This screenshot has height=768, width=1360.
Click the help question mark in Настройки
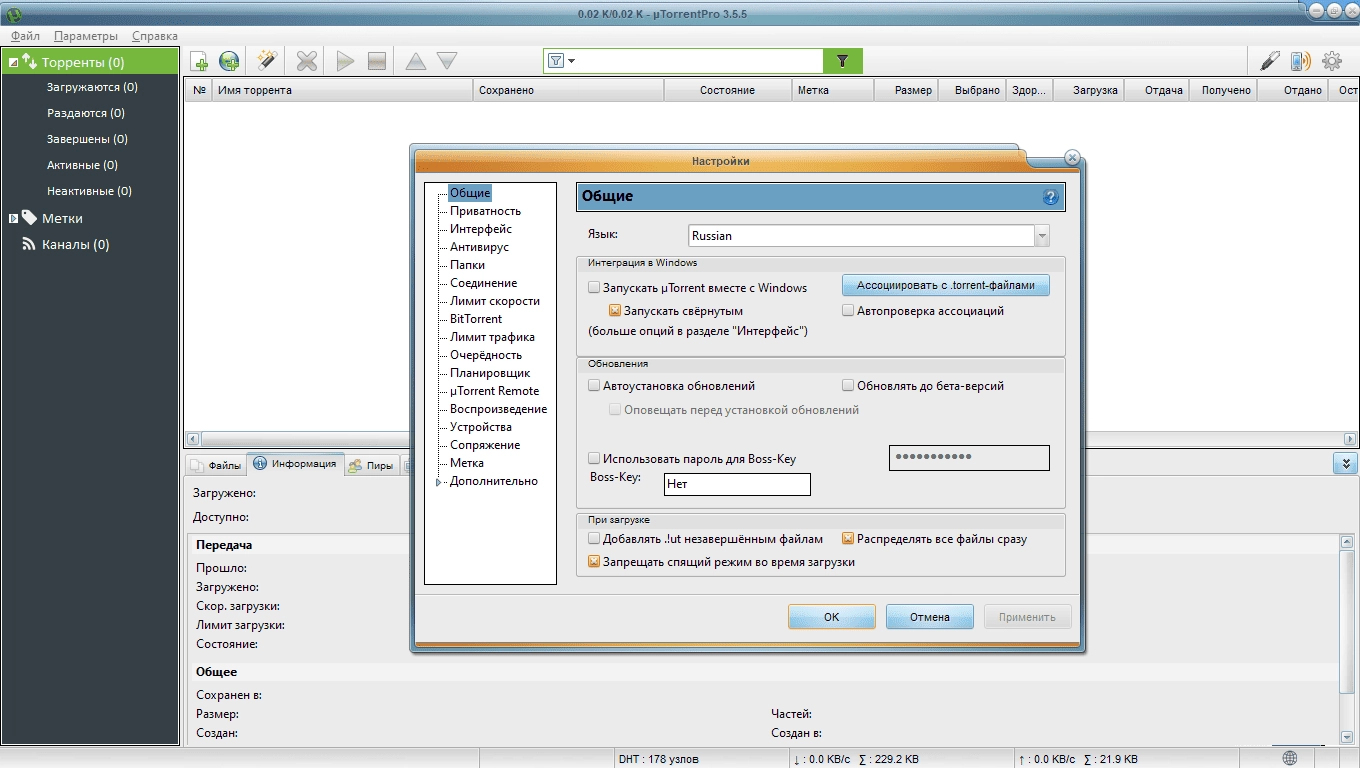tap(1050, 197)
